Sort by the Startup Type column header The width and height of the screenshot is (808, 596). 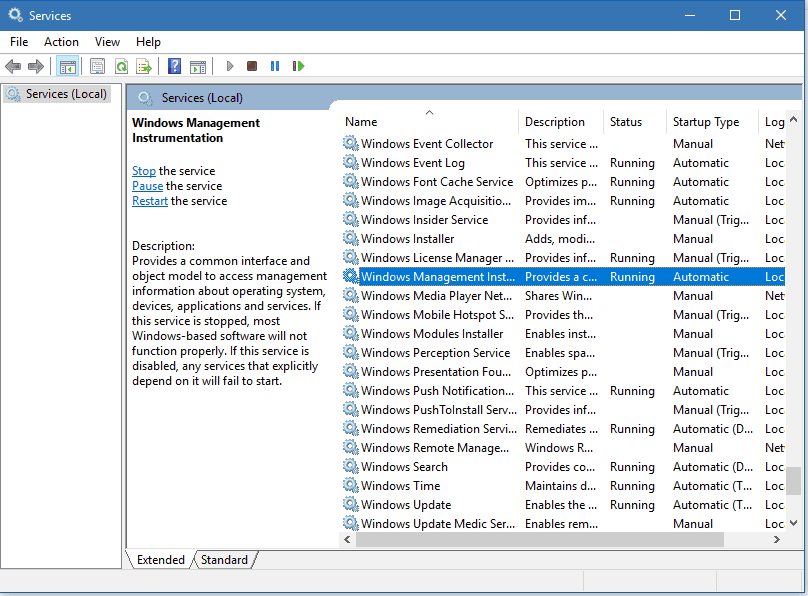coord(712,122)
